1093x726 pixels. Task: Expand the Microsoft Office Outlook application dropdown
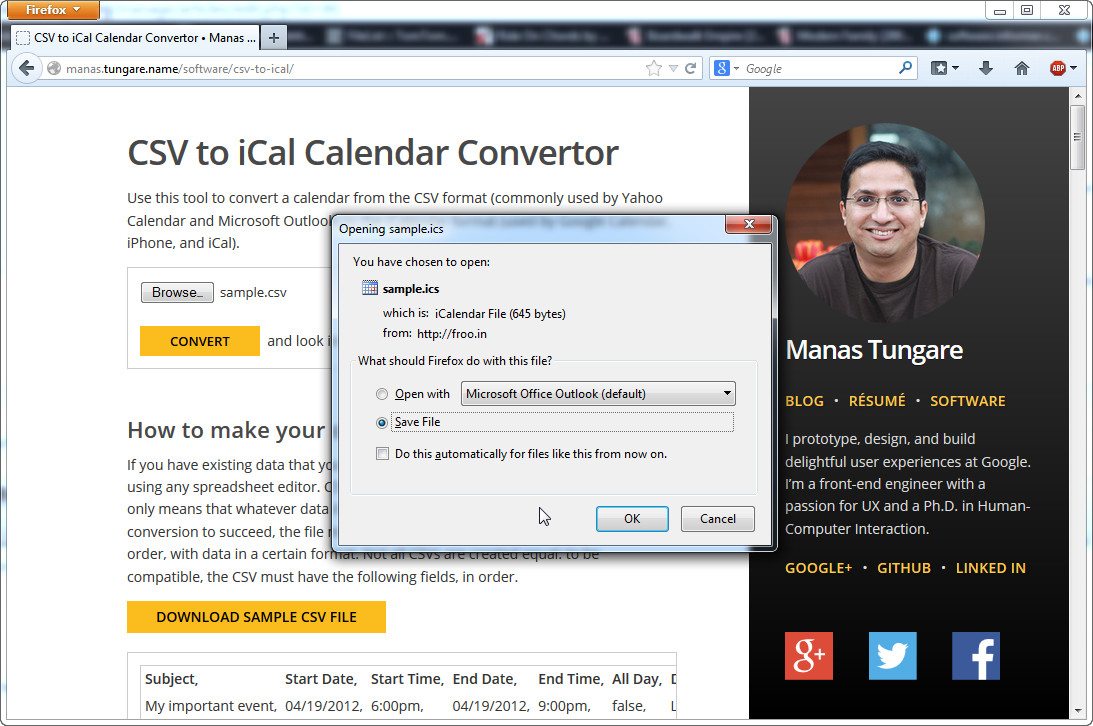[598, 394]
